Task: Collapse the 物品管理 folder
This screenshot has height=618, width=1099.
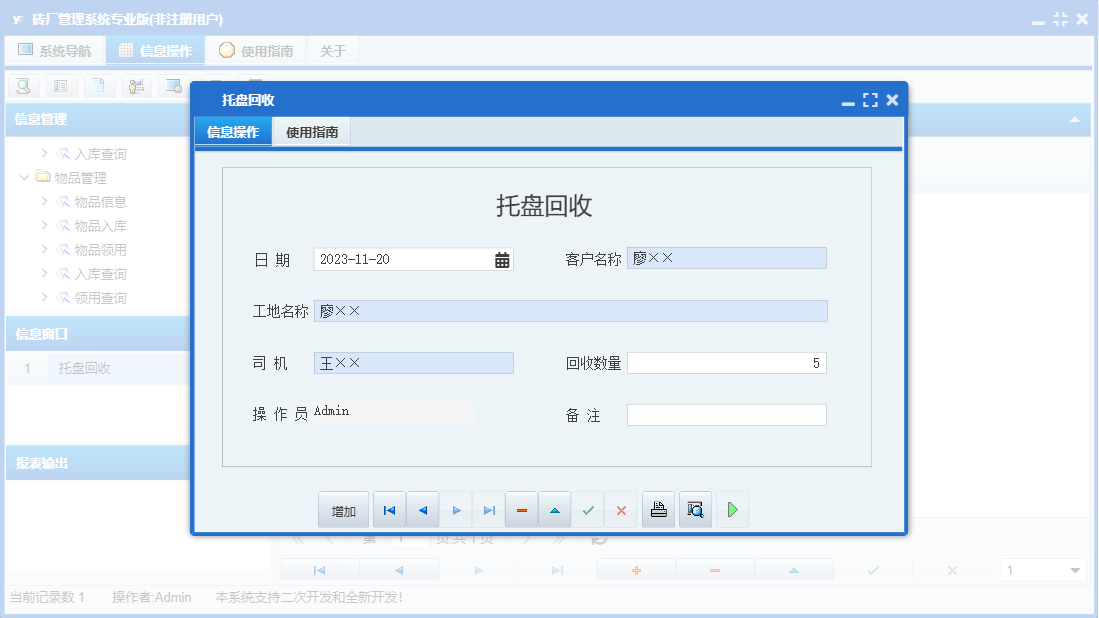Action: (24, 177)
